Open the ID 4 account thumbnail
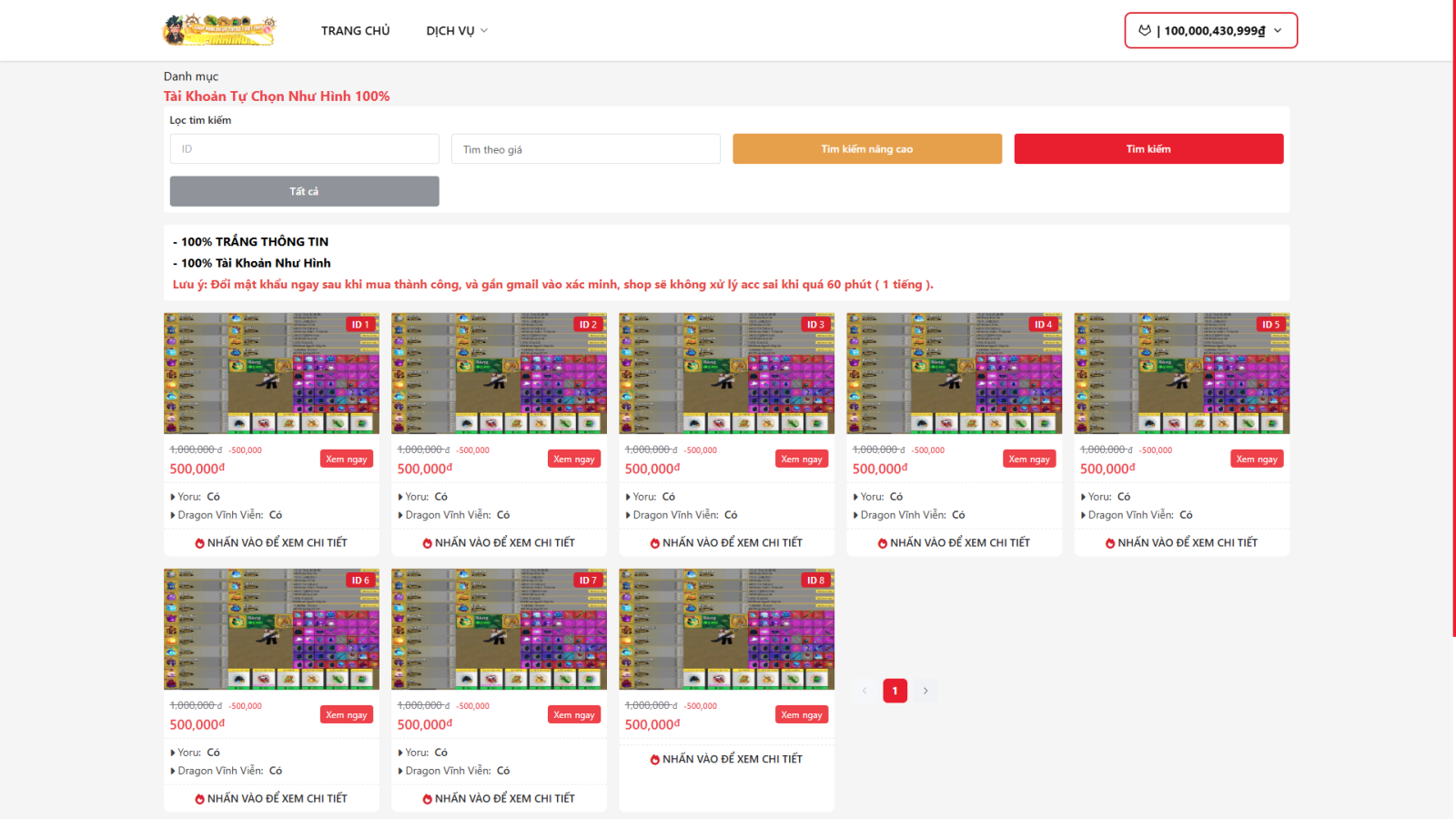 point(954,373)
